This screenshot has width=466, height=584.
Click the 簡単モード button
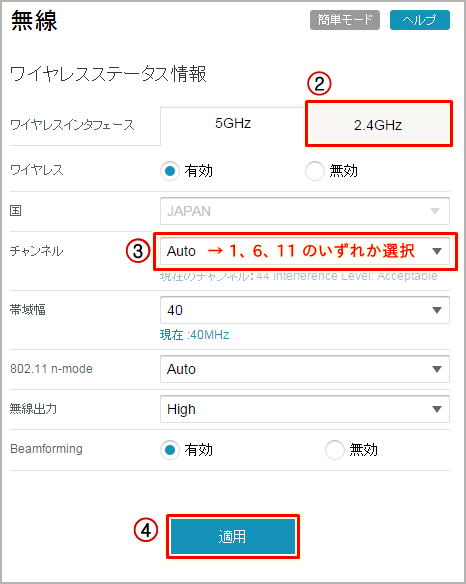coord(345,20)
